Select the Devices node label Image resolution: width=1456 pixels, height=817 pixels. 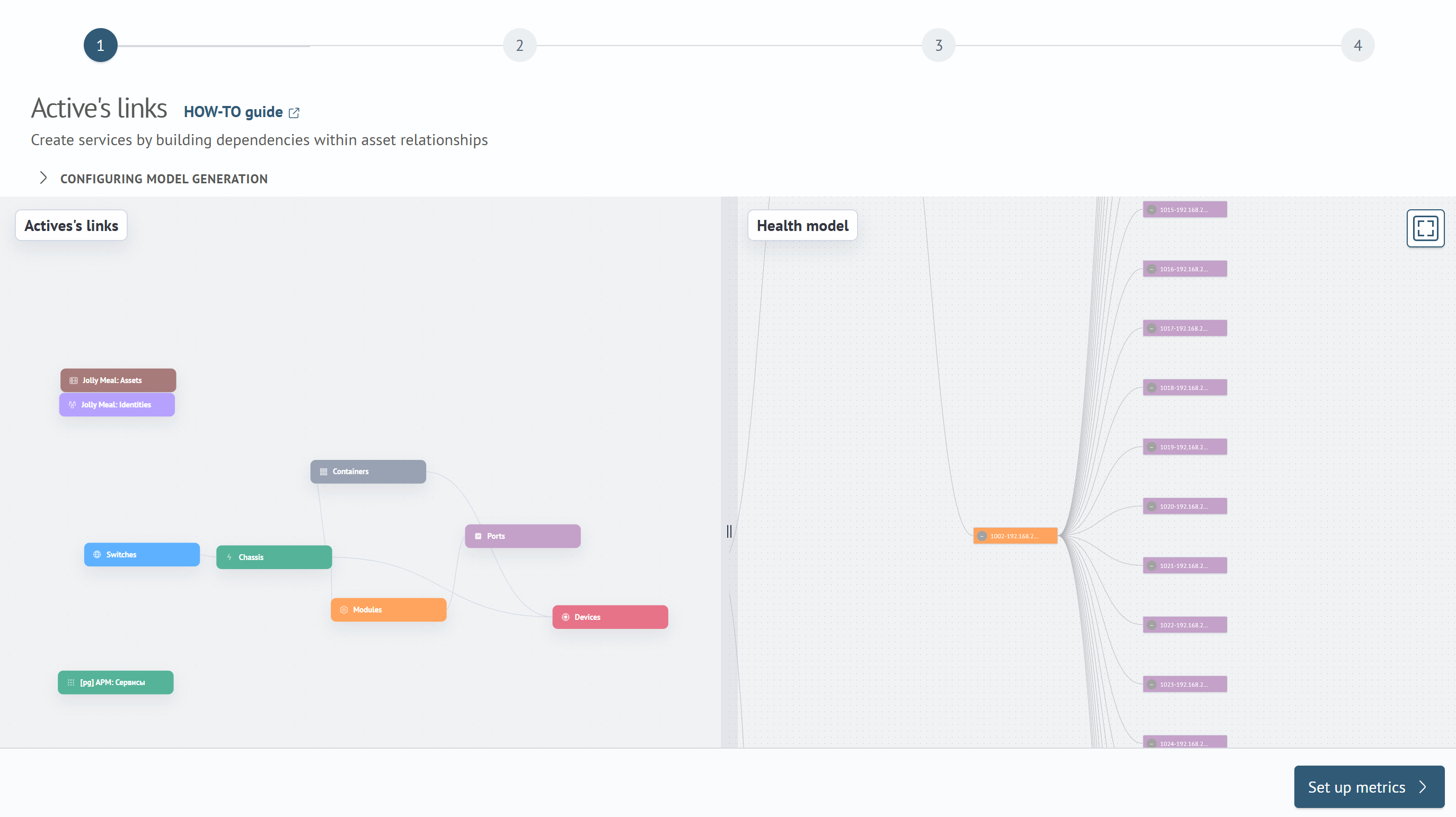coord(587,617)
